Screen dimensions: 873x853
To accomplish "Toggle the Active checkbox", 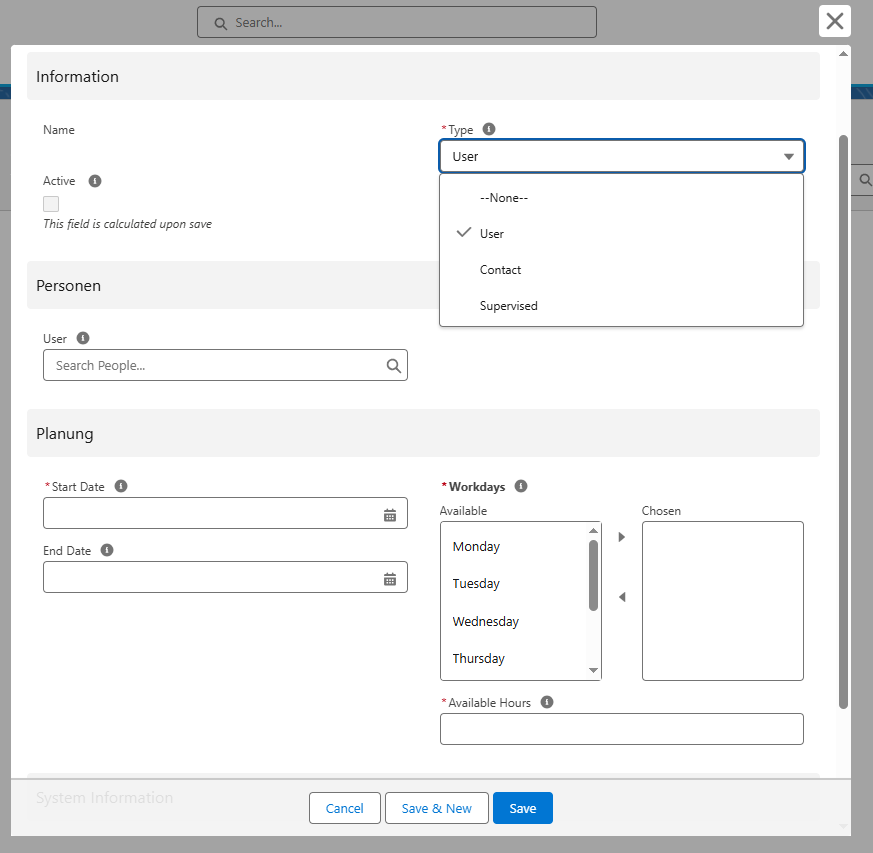I will pyautogui.click(x=51, y=204).
